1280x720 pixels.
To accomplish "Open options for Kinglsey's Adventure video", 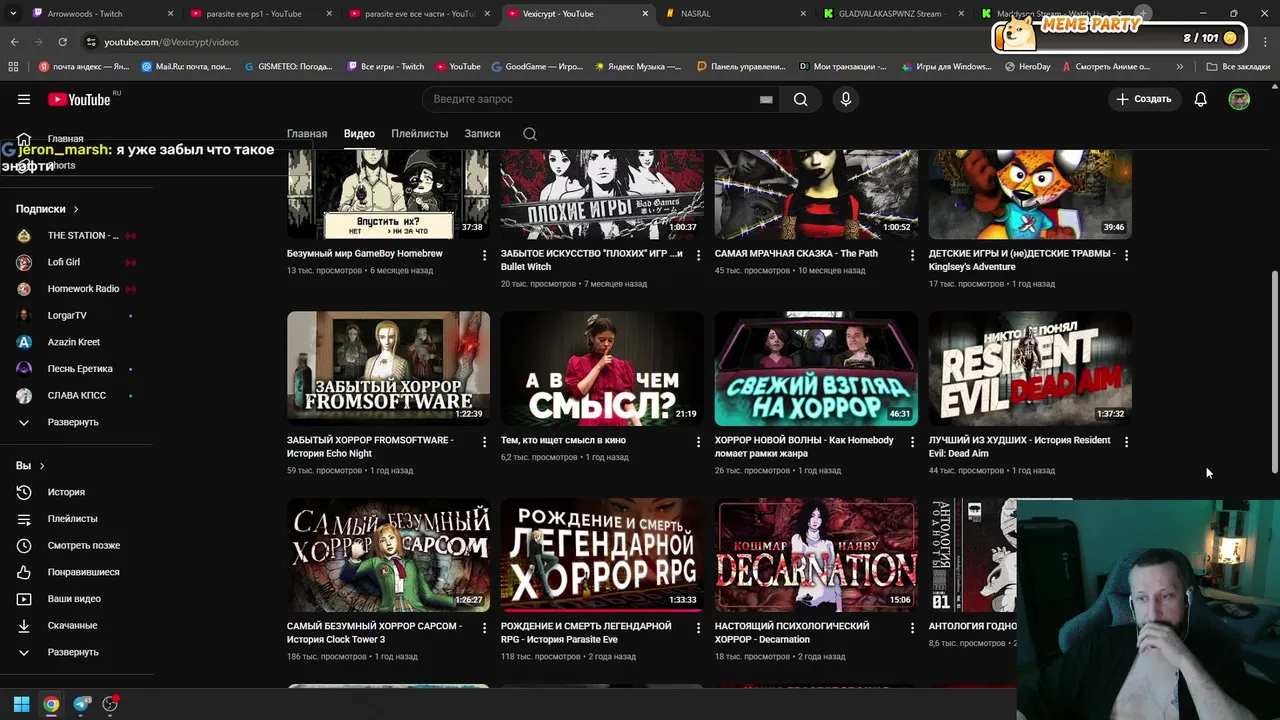I will (1126, 255).
